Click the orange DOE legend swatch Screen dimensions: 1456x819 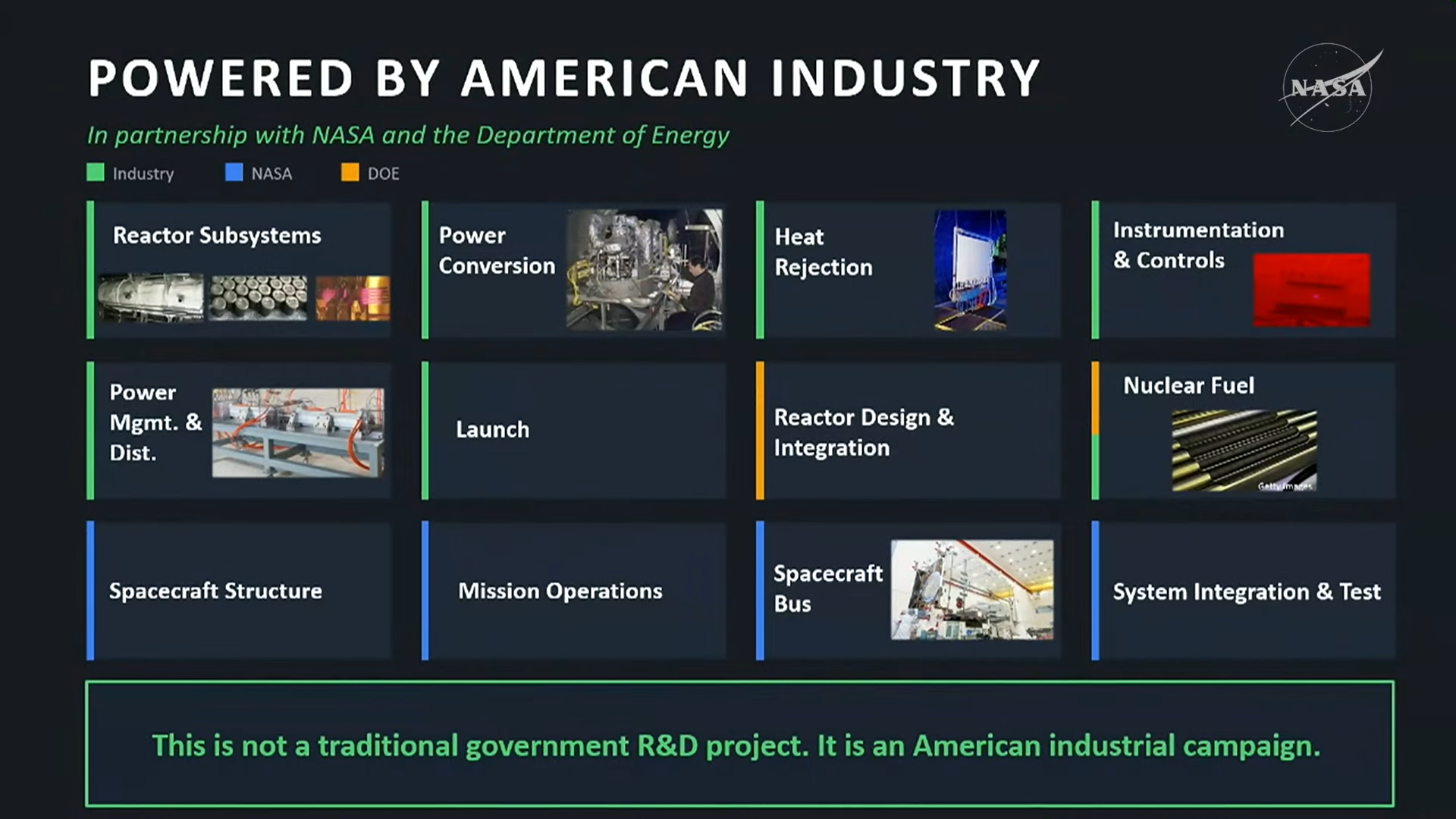point(350,173)
